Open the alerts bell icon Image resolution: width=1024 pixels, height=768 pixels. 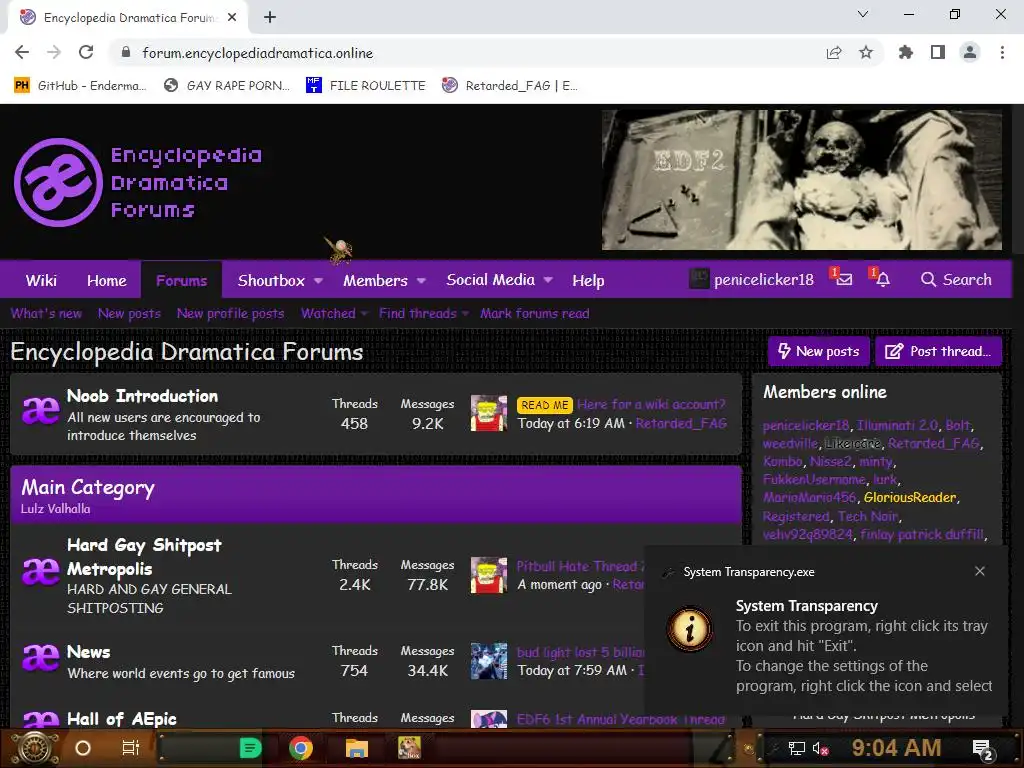tap(882, 279)
